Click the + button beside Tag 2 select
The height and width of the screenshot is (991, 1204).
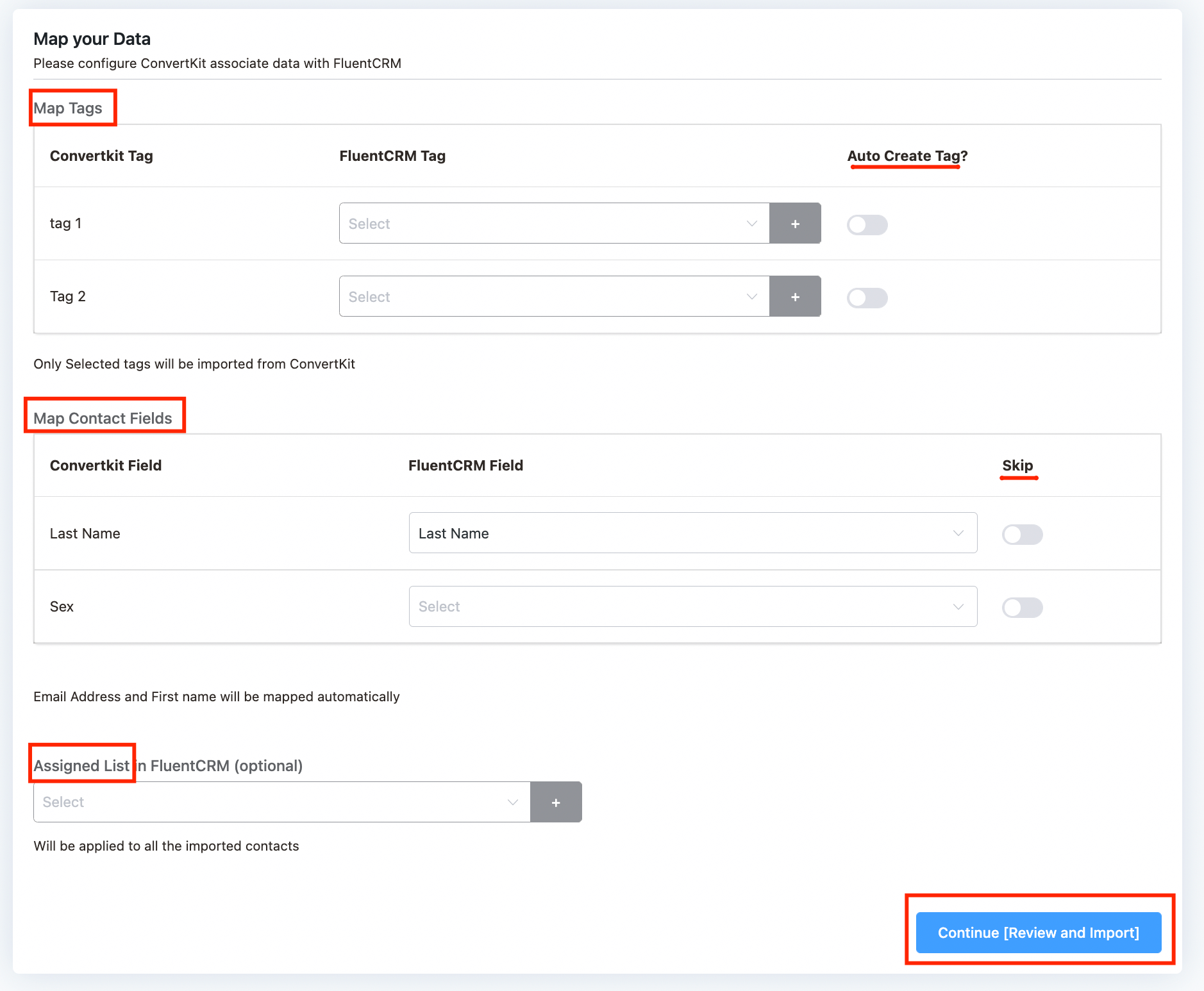tap(795, 296)
